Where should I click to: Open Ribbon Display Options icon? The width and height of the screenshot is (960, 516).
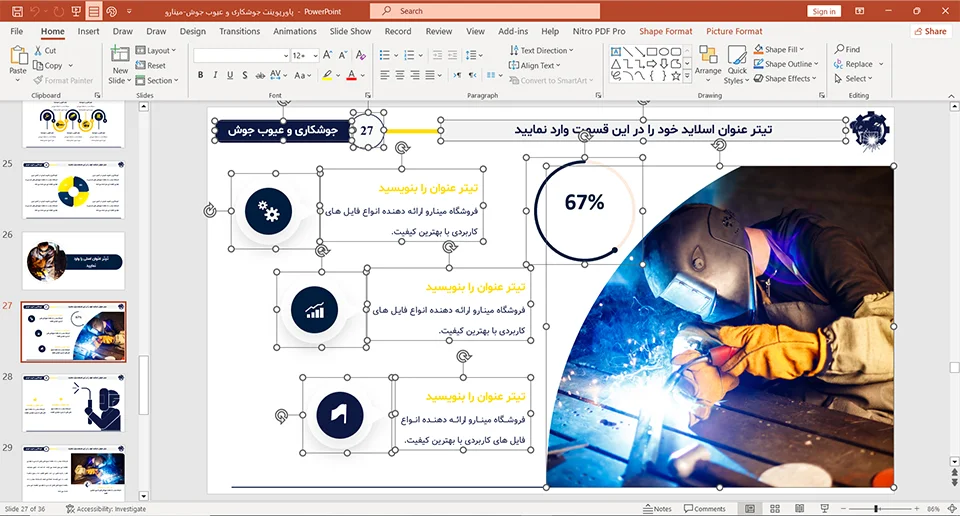[x=860, y=11]
